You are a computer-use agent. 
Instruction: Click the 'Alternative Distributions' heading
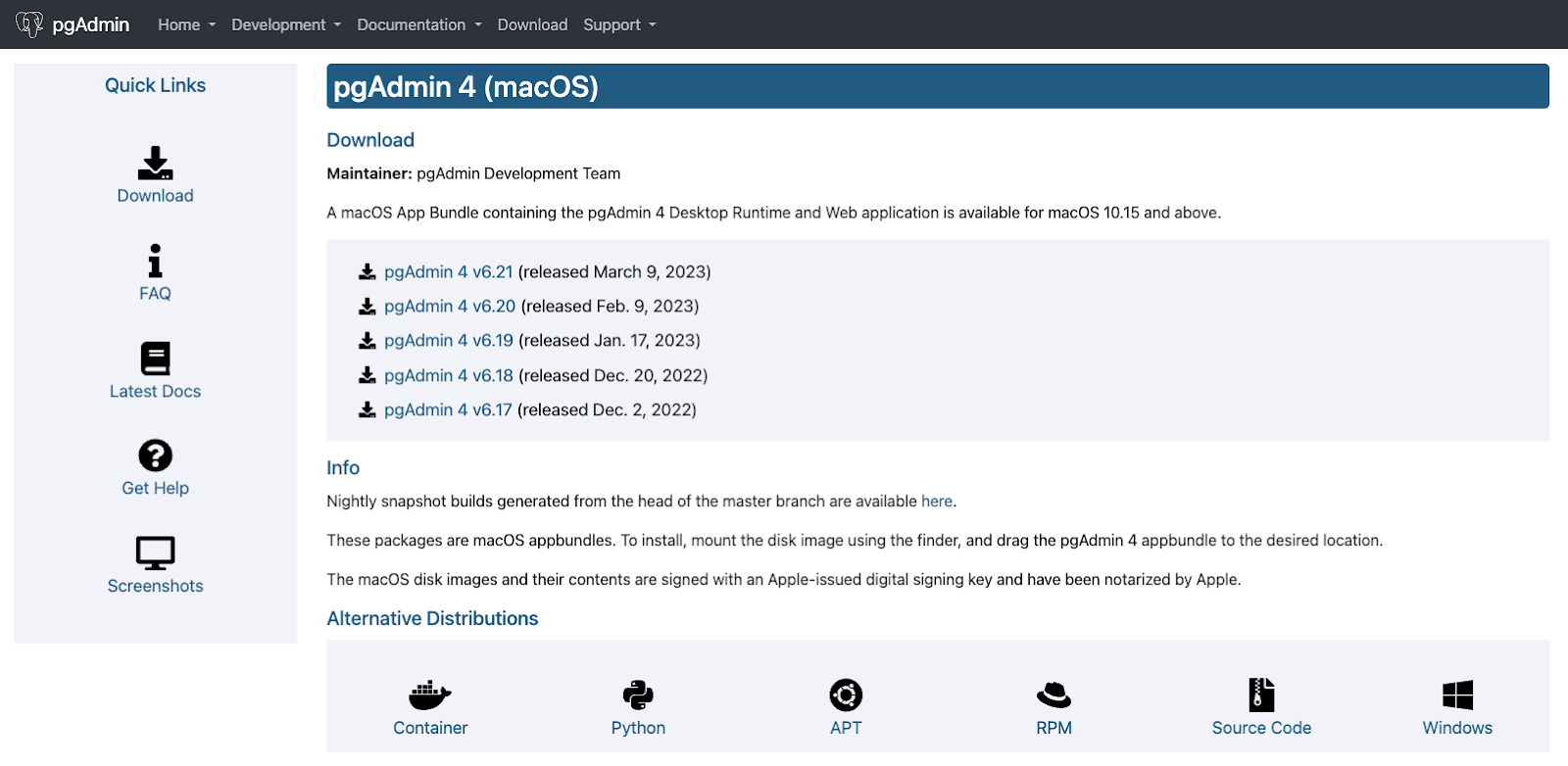pos(432,619)
